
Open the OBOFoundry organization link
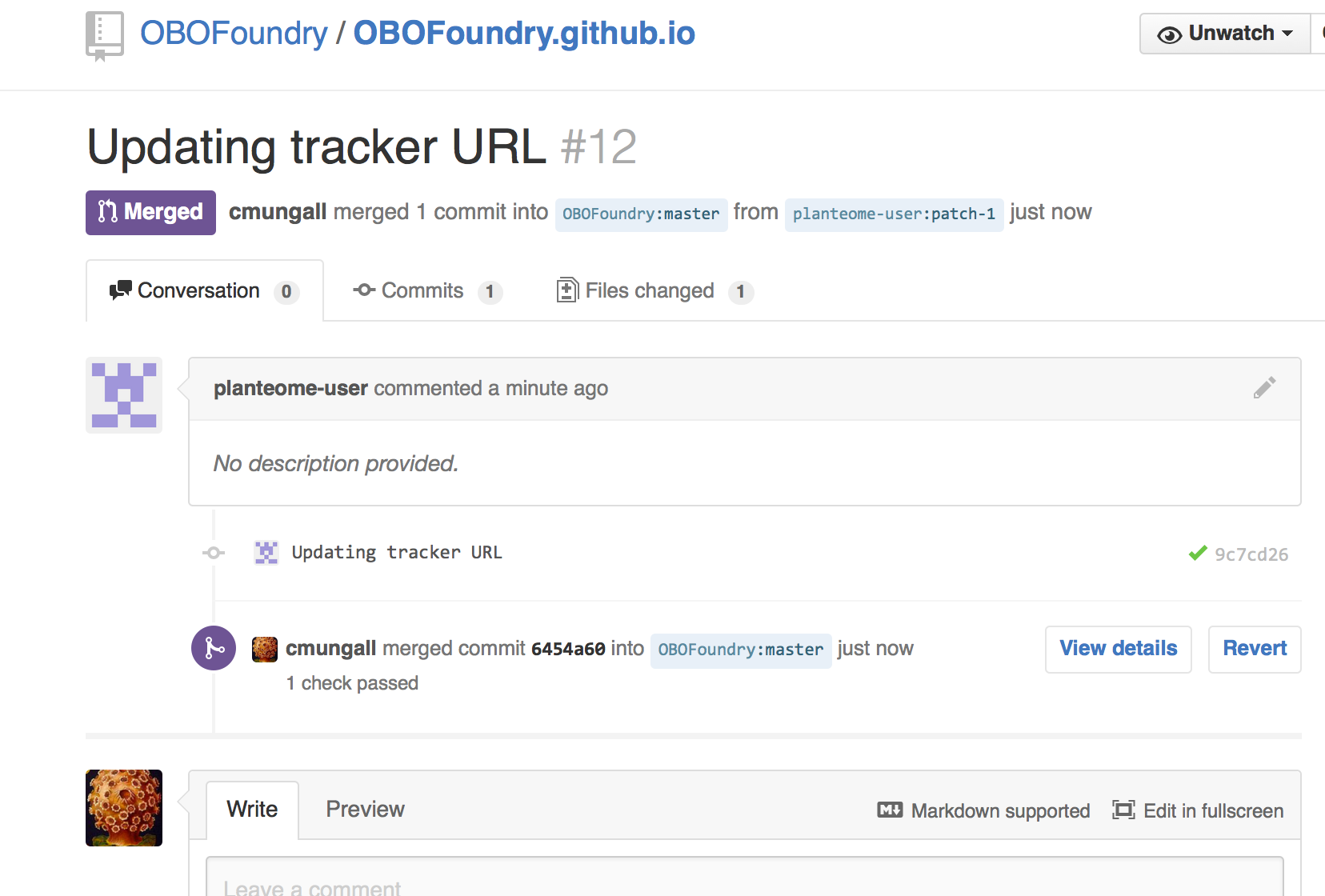234,34
